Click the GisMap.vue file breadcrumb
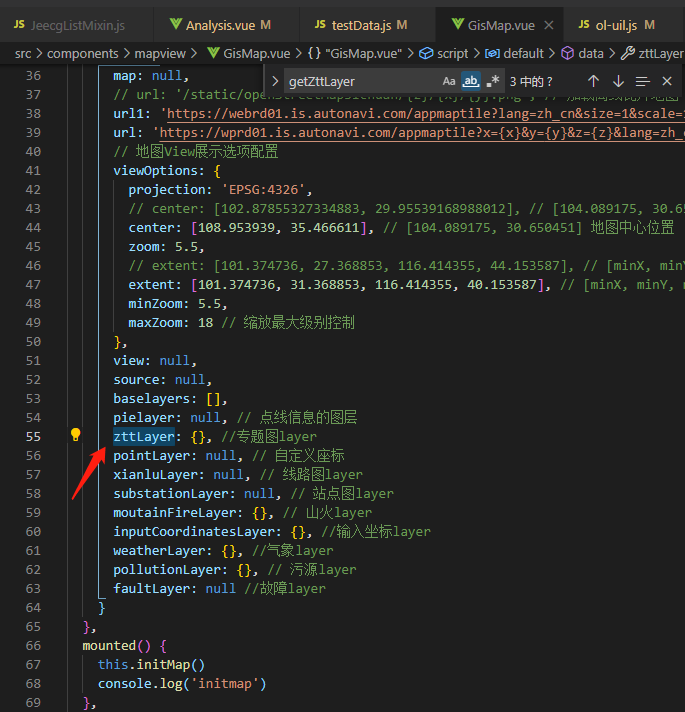Image resolution: width=685 pixels, height=712 pixels. pos(256,54)
